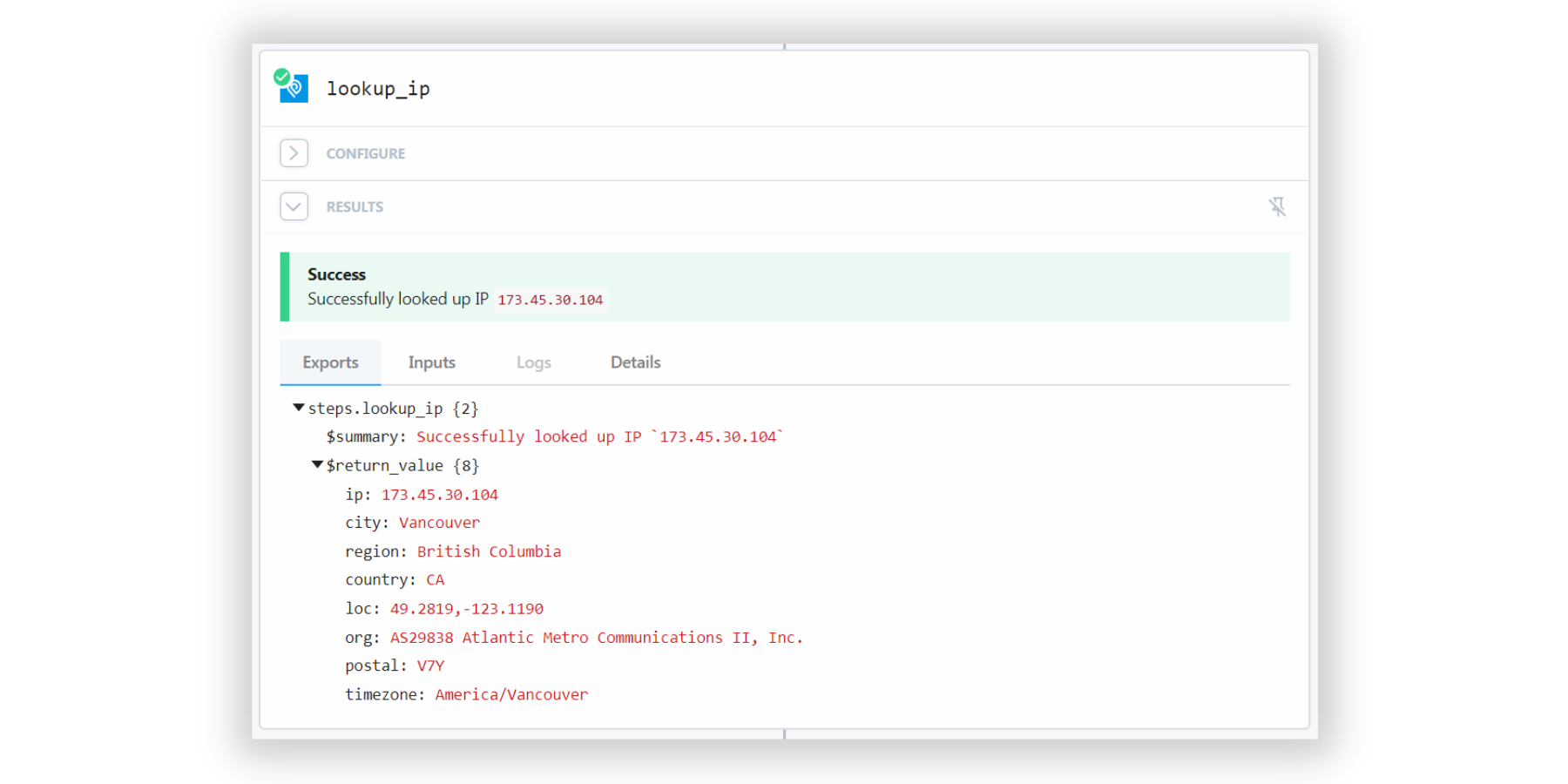Click the ip value 173.45.30.104
The image size is (1568, 784).
click(440, 495)
